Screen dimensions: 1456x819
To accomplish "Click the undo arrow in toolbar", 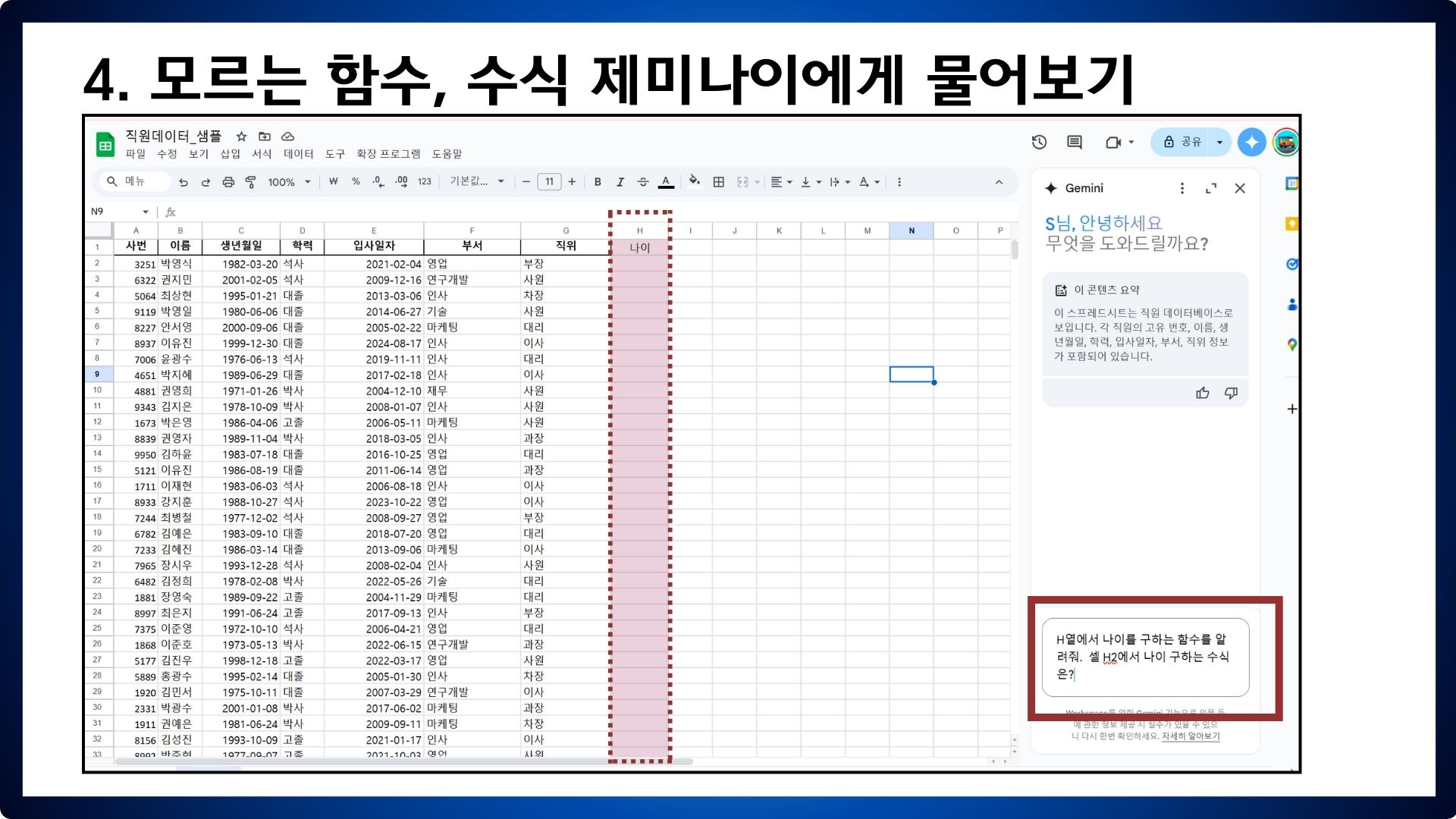I will point(183,182).
